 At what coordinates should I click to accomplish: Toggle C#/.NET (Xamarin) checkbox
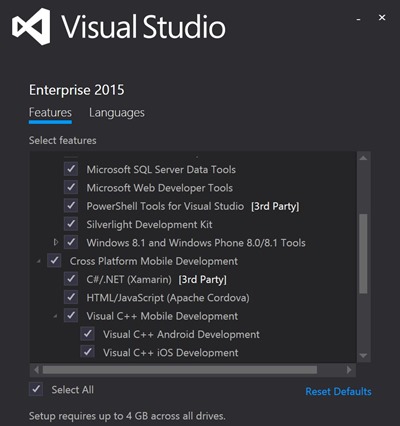(71, 279)
